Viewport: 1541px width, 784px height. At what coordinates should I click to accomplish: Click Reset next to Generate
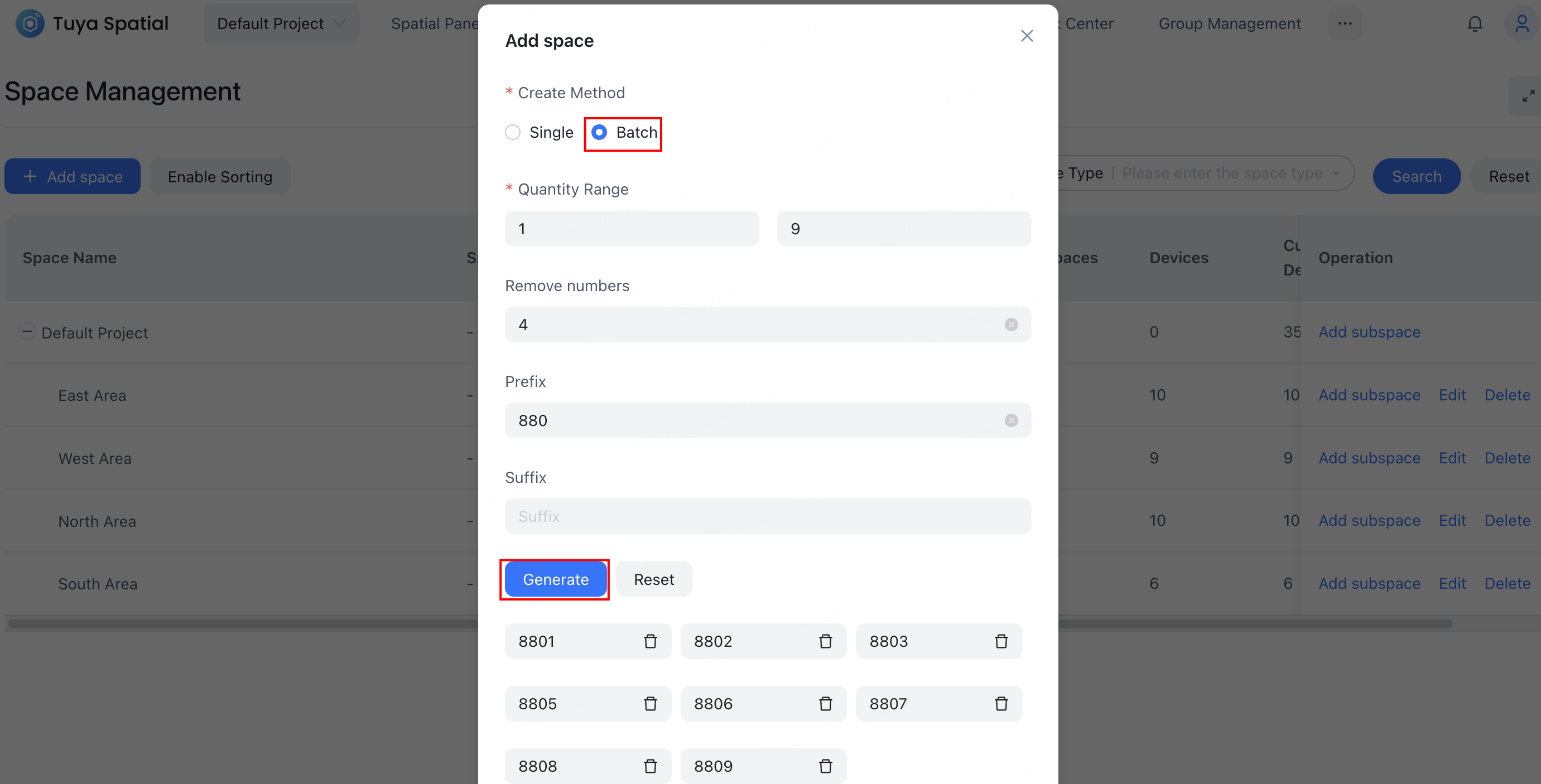(654, 579)
